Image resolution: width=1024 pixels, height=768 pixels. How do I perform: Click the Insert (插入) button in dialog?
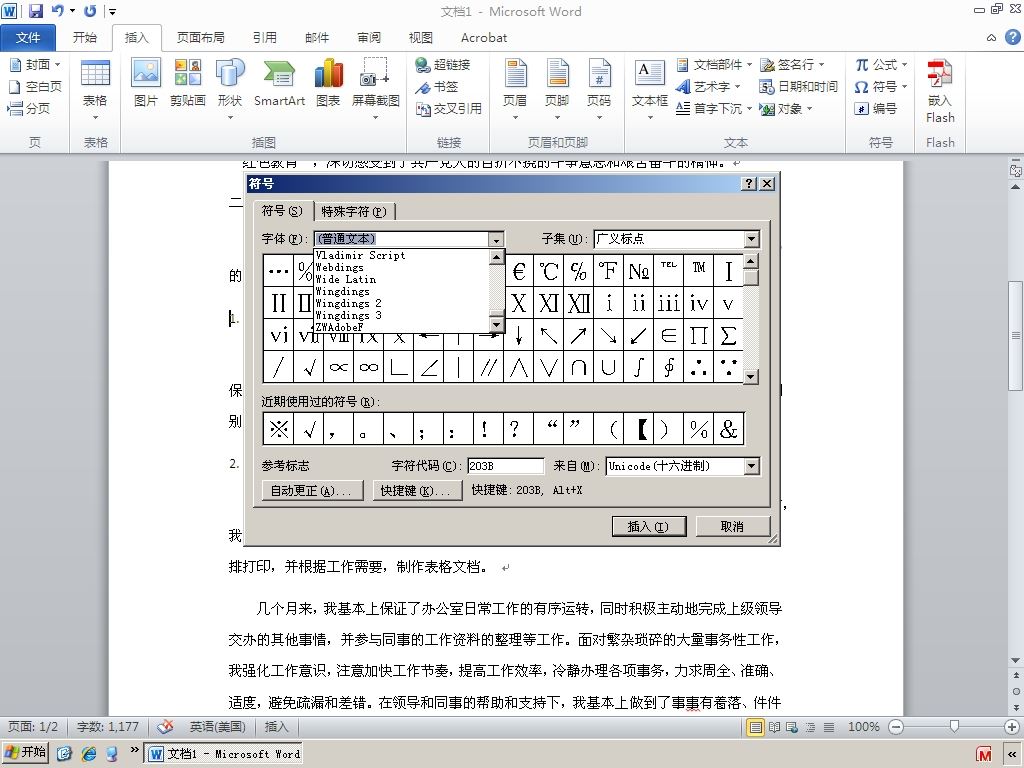(x=648, y=526)
